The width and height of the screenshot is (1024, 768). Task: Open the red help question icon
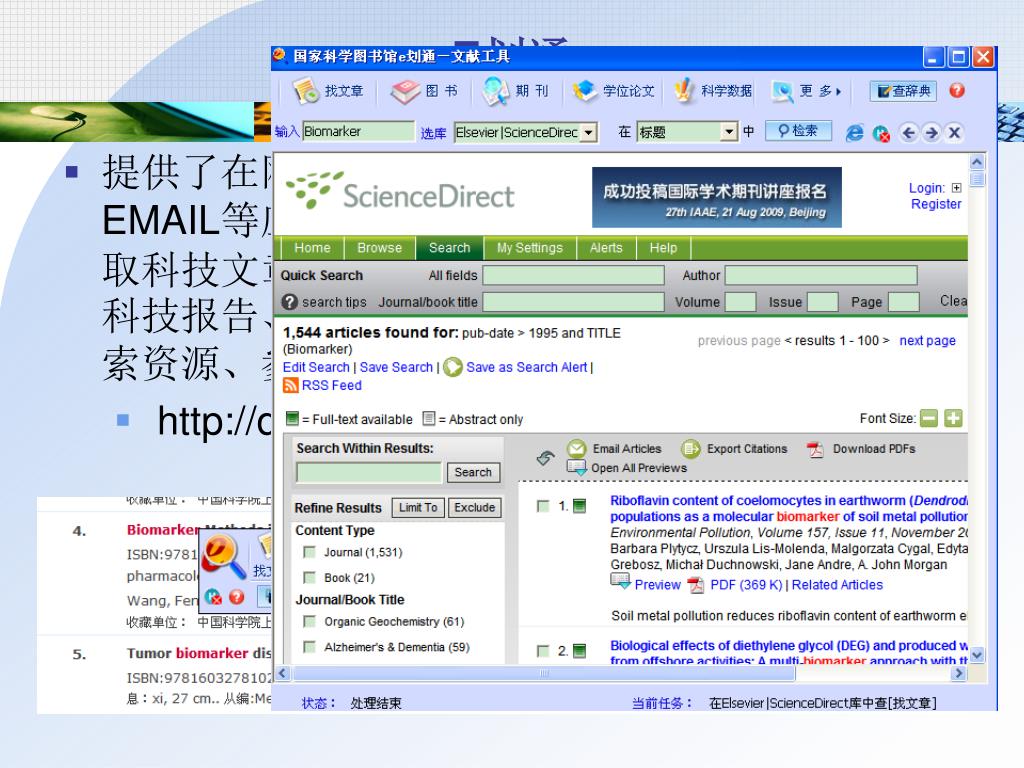pyautogui.click(x=957, y=91)
